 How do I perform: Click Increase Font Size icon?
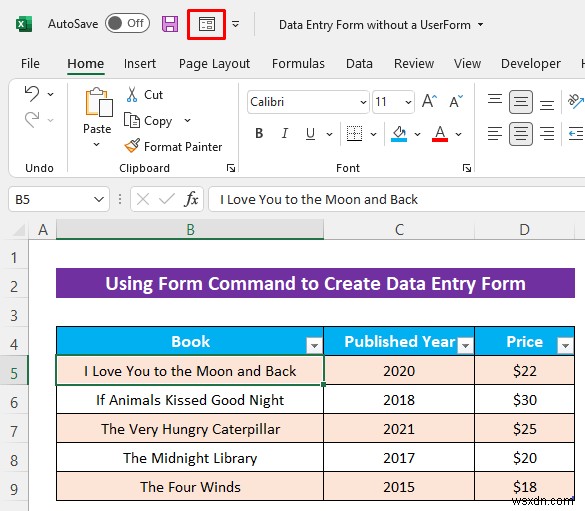point(429,101)
